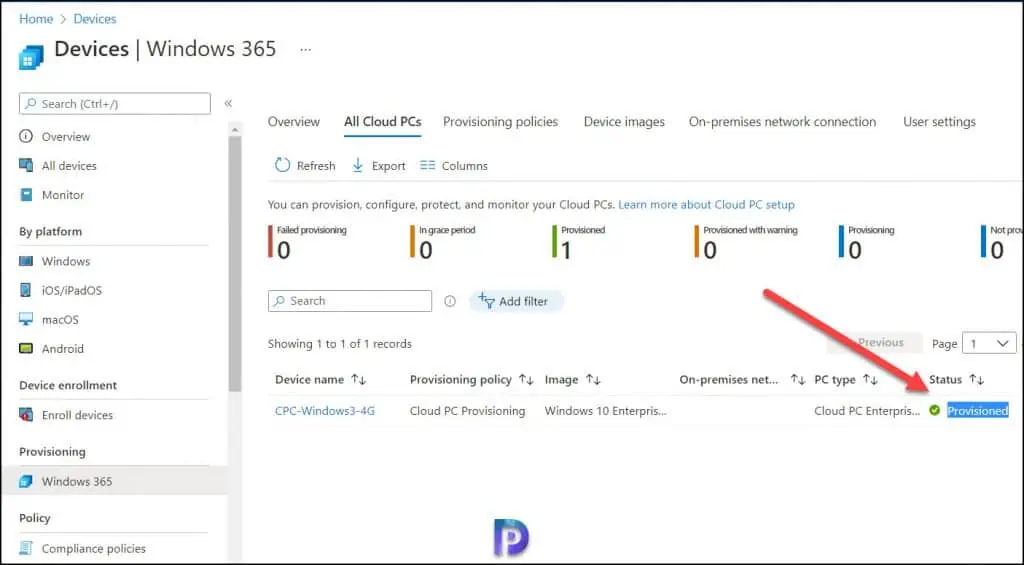Collapse the sidebar with double chevron

(x=228, y=103)
